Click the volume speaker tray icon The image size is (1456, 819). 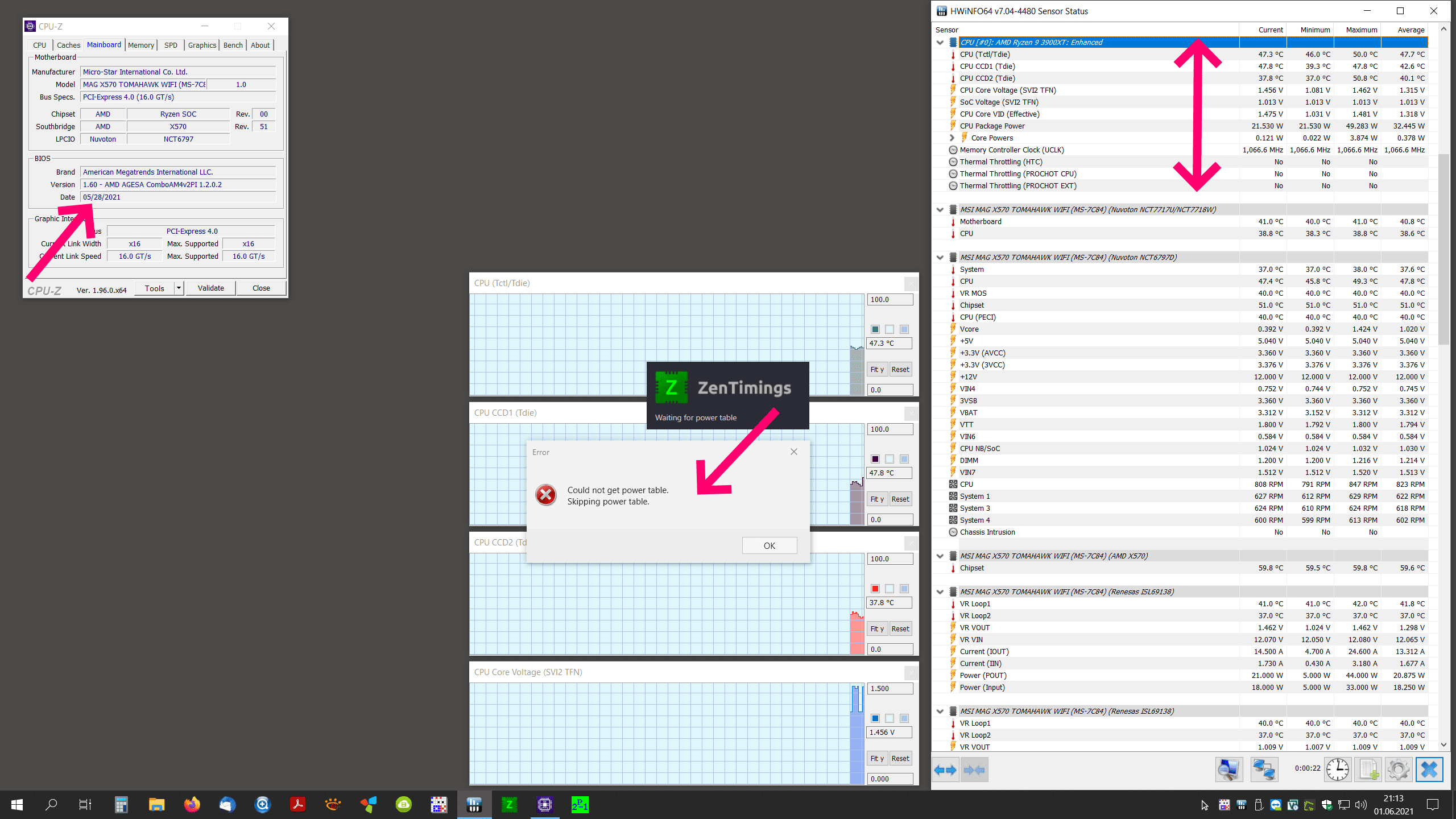(1360, 805)
